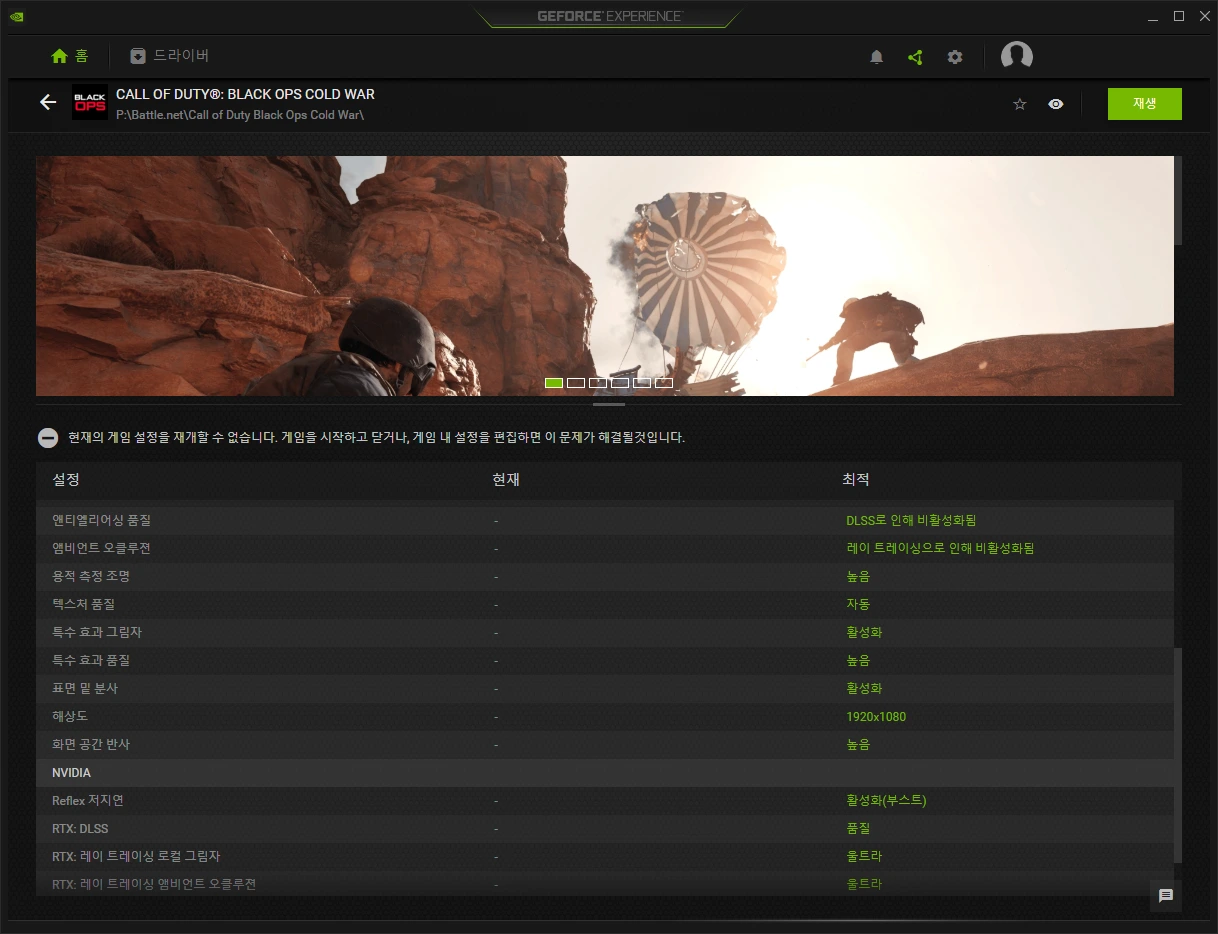Select the sixth screenshot carousel indicator
The height and width of the screenshot is (934, 1218).
tap(664, 383)
